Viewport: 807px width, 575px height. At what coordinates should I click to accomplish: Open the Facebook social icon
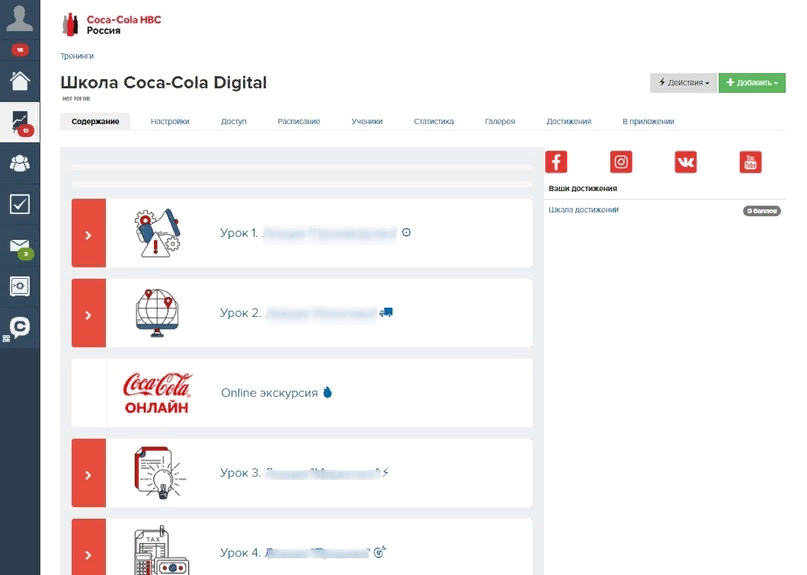(556, 162)
